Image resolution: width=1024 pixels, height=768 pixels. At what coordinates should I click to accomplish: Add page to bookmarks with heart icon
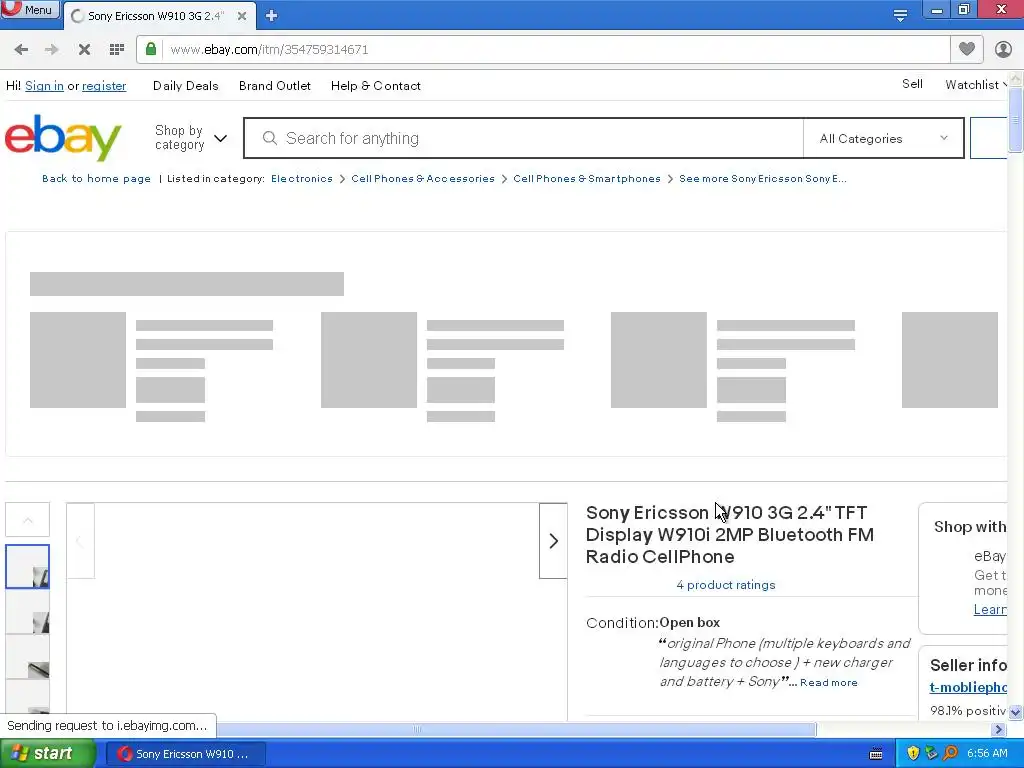967,49
